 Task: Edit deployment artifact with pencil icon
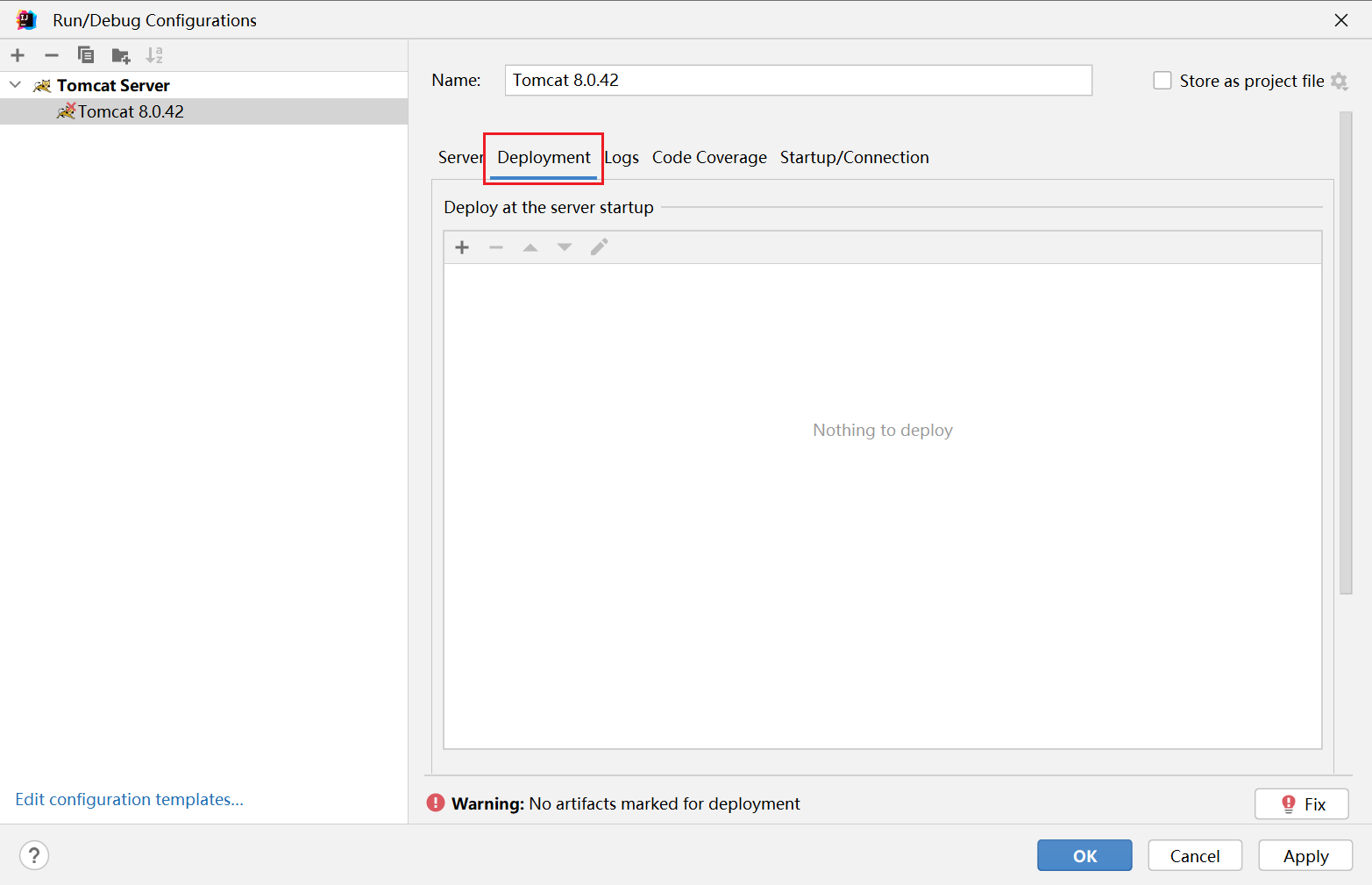coord(599,247)
